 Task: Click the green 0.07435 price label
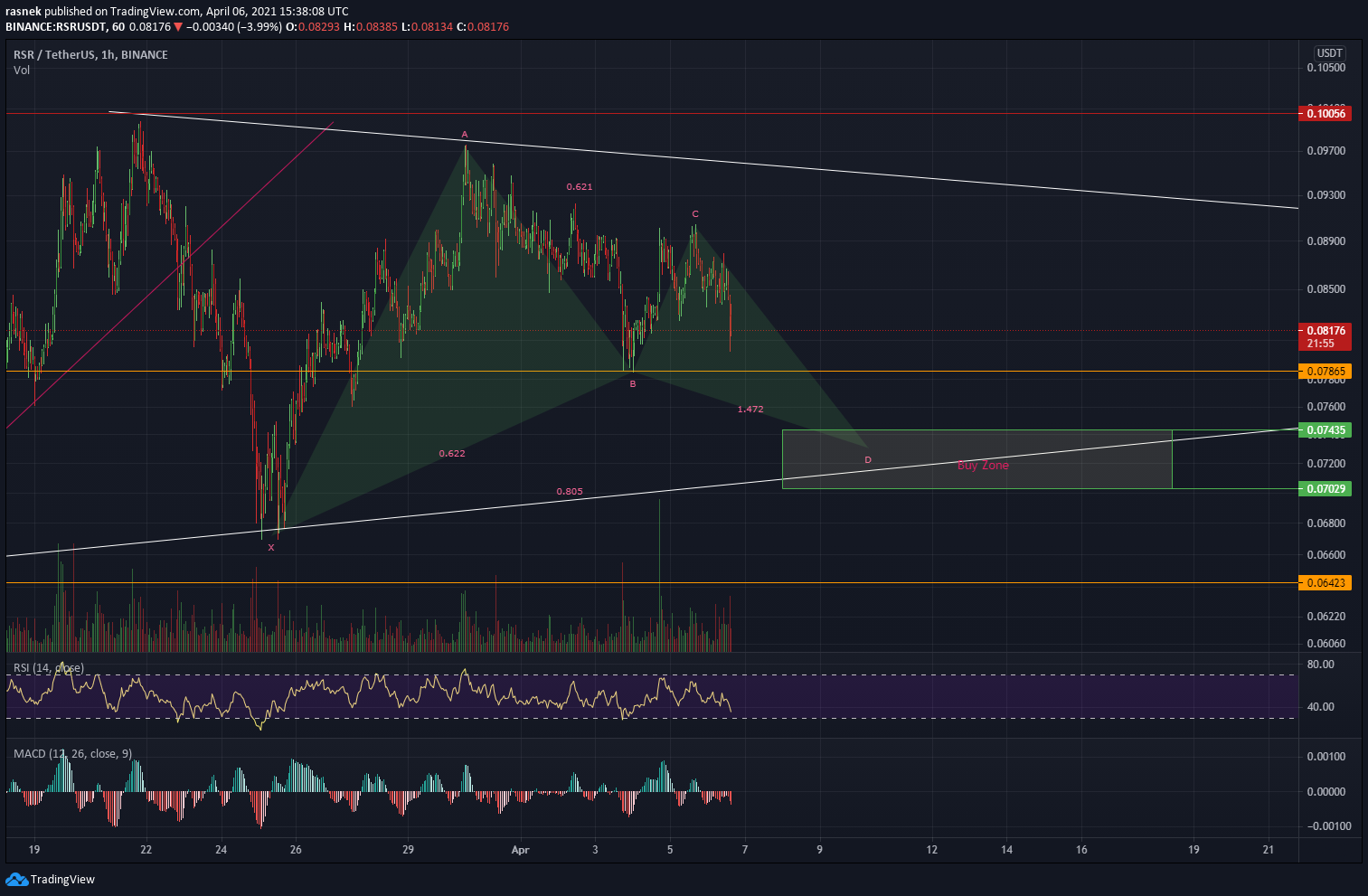click(x=1325, y=430)
